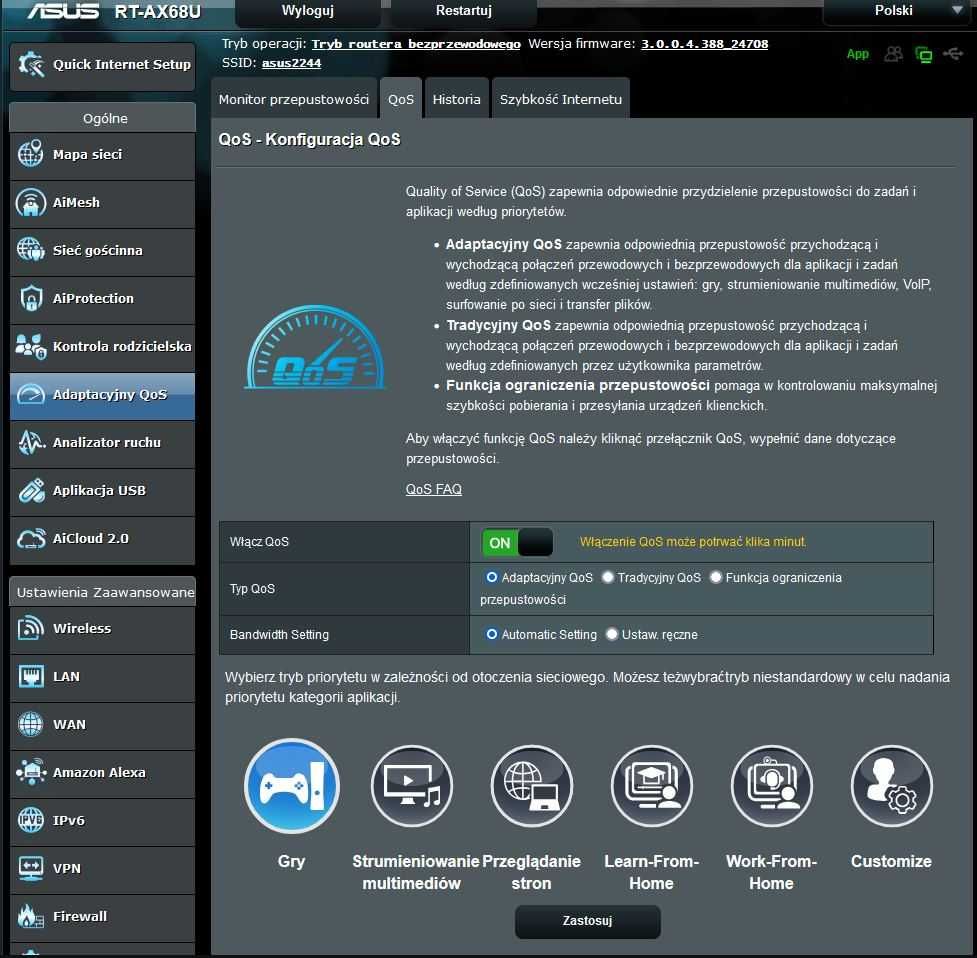Select Adaptacyjny QoS gauge icon in sidebar

coord(31,394)
